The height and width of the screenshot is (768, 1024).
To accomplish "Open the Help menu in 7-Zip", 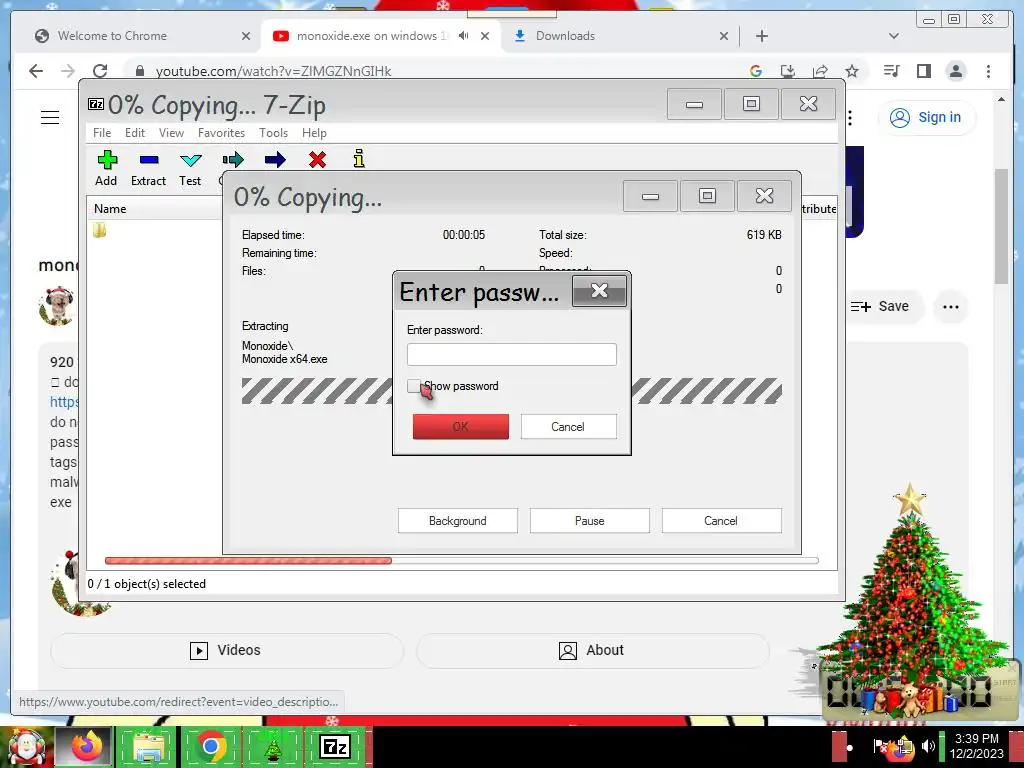I will click(x=314, y=133).
